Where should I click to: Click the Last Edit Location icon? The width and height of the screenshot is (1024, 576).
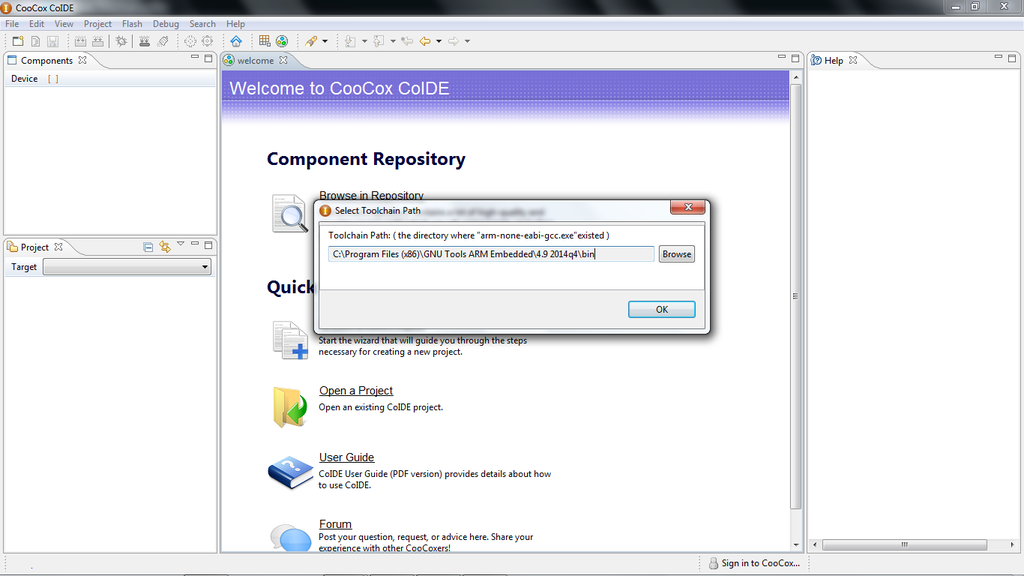click(x=407, y=41)
